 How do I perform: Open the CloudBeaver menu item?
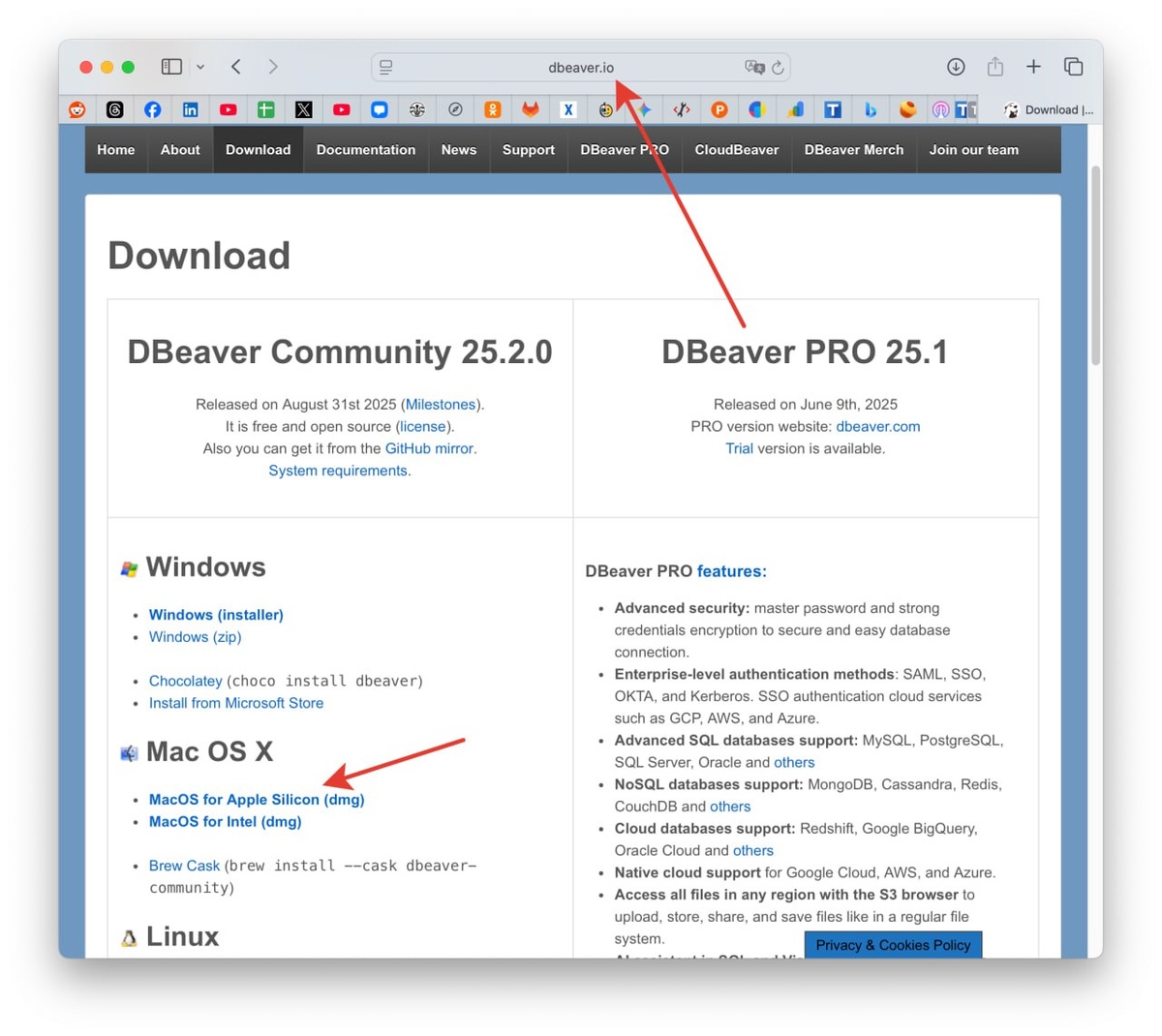pyautogui.click(x=737, y=150)
